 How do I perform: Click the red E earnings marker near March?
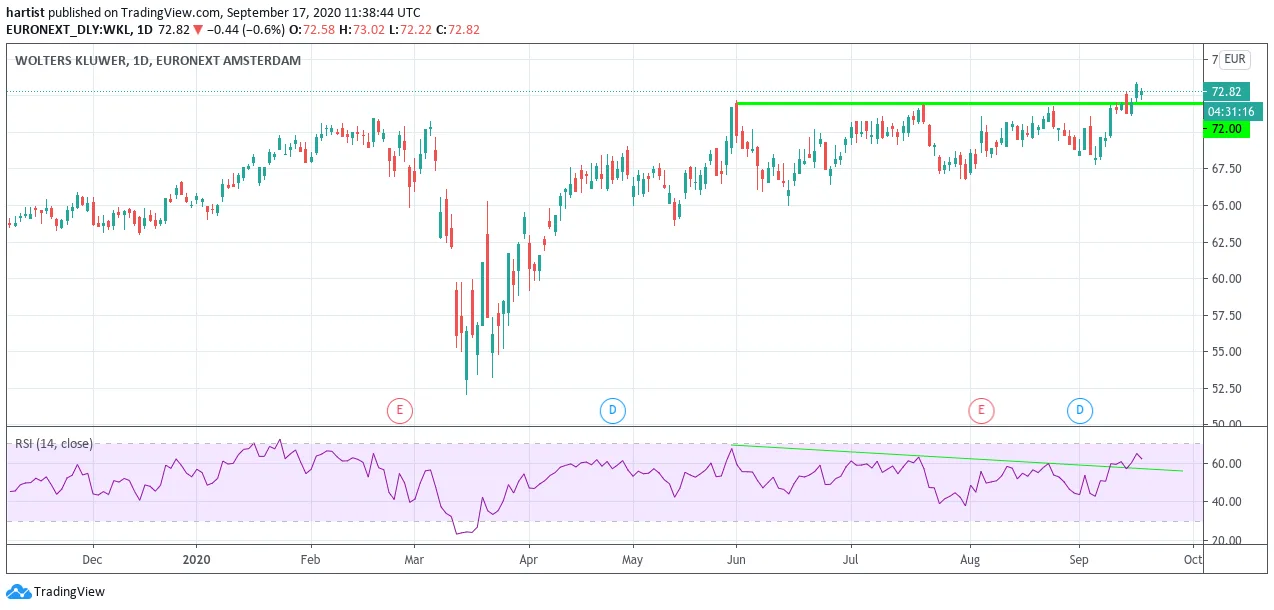399,409
